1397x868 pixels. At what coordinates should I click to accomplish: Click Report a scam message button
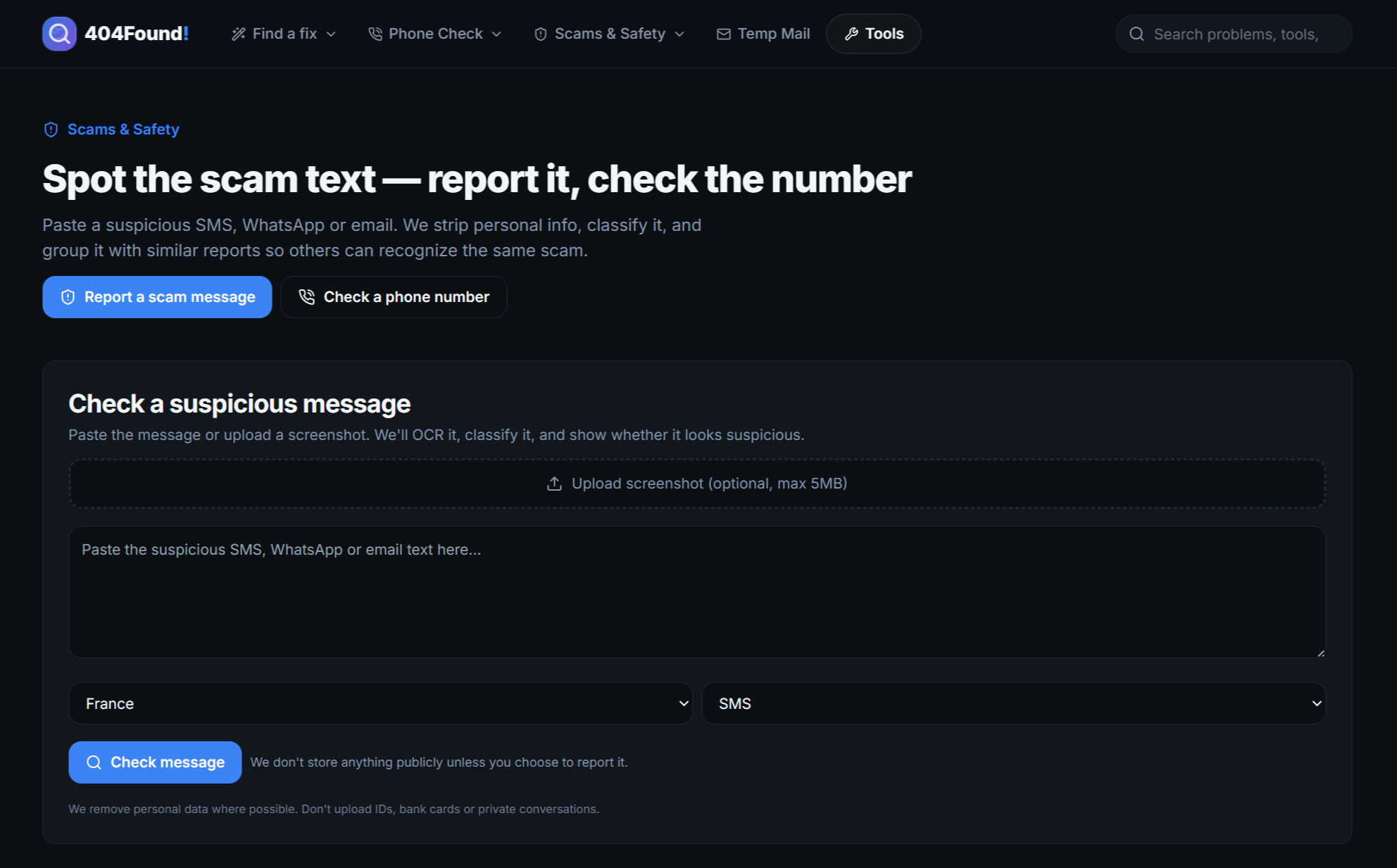pos(157,297)
